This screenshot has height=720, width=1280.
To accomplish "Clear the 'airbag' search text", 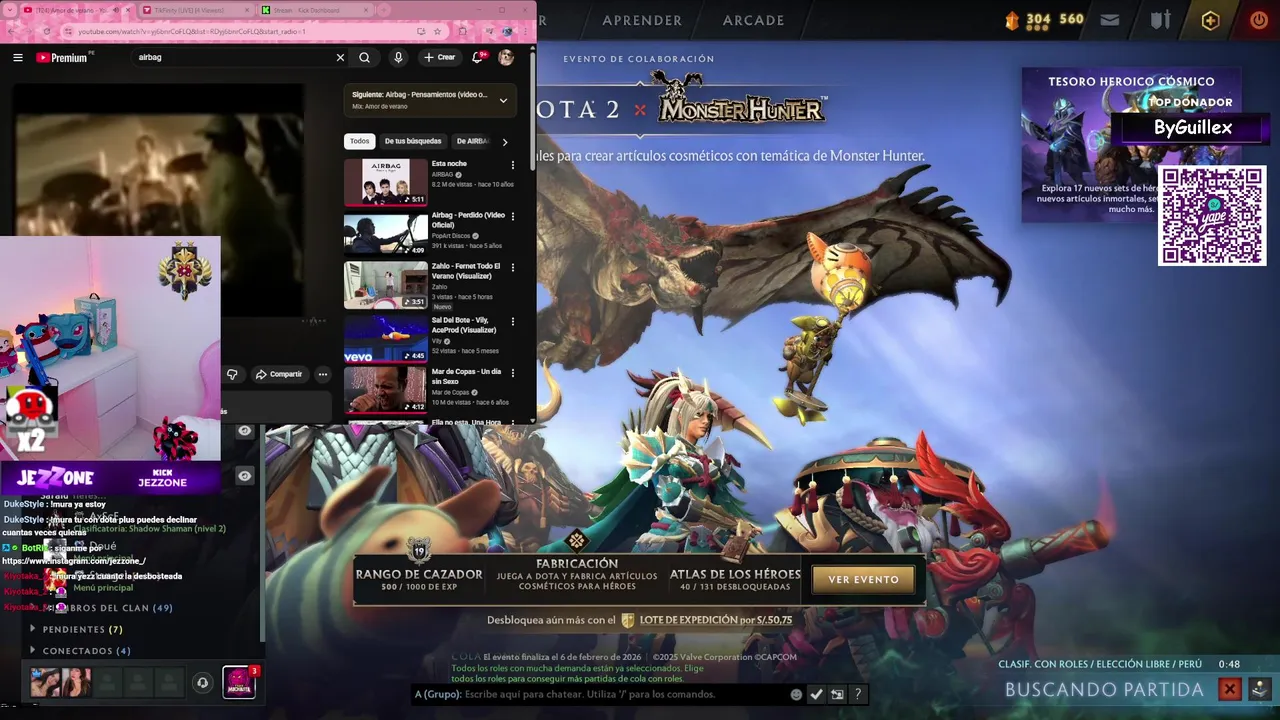I will [x=340, y=57].
